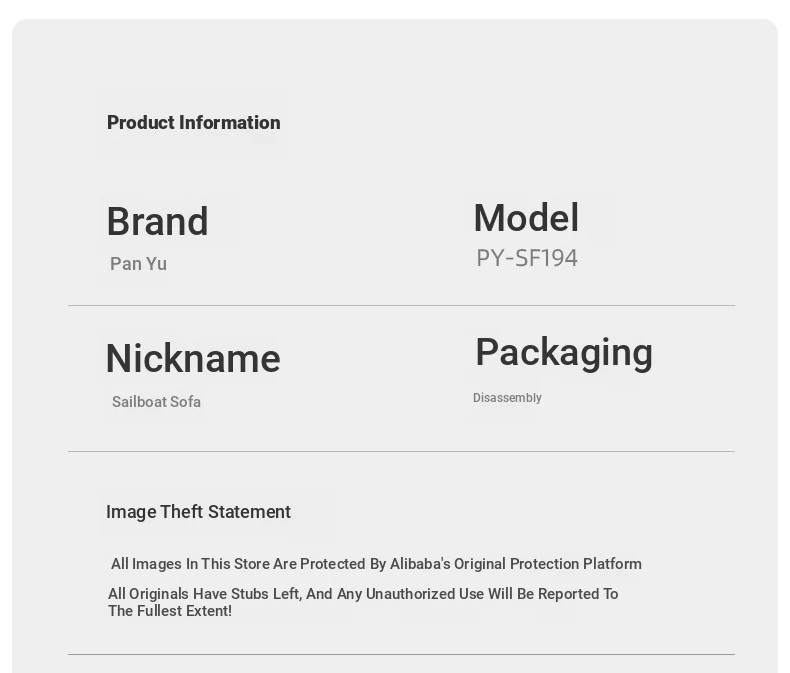The width and height of the screenshot is (790, 673).
Task: Click the Unauthorized Use Will Be Reported line
Action: click(363, 594)
